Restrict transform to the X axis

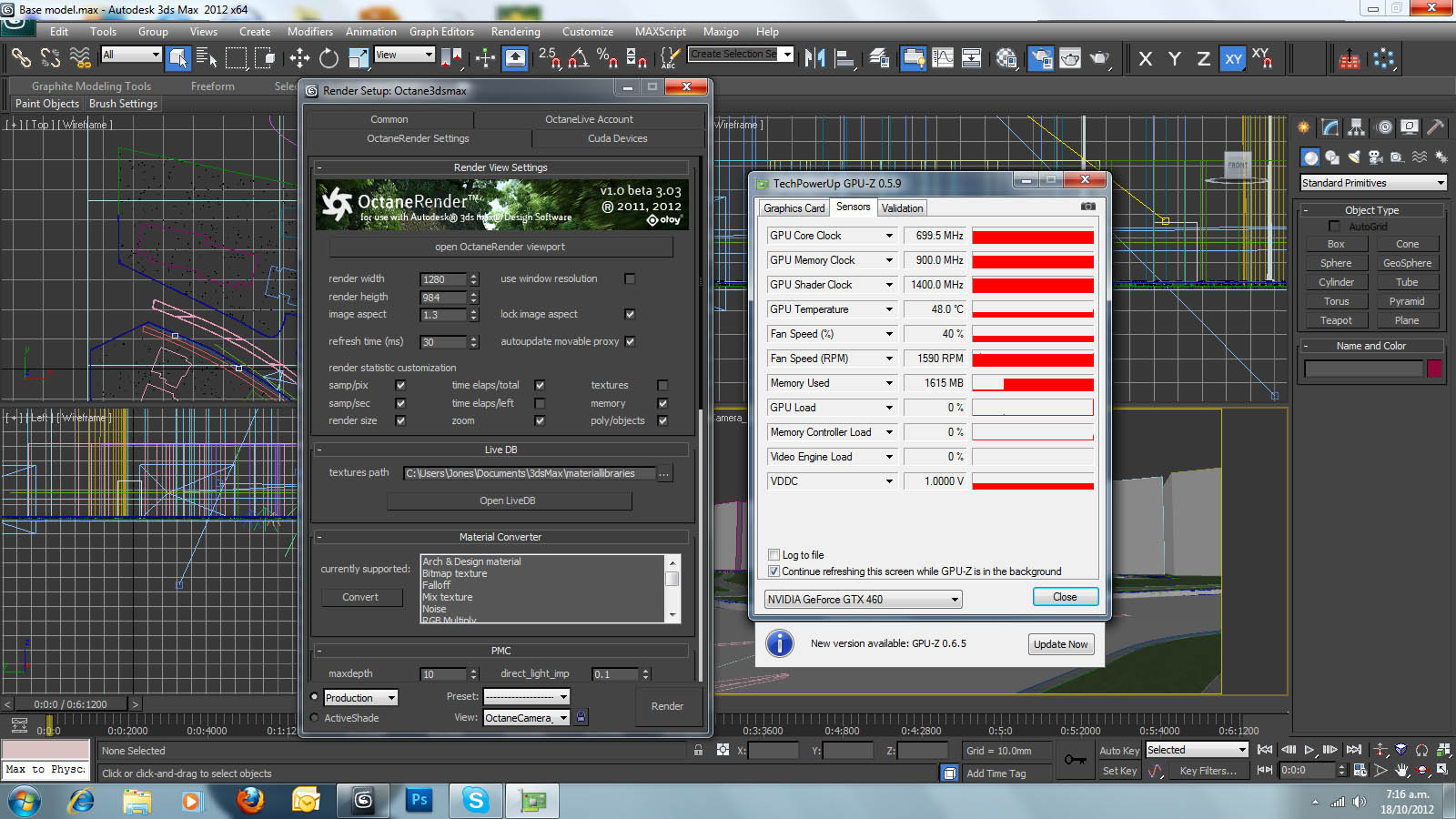(1146, 58)
